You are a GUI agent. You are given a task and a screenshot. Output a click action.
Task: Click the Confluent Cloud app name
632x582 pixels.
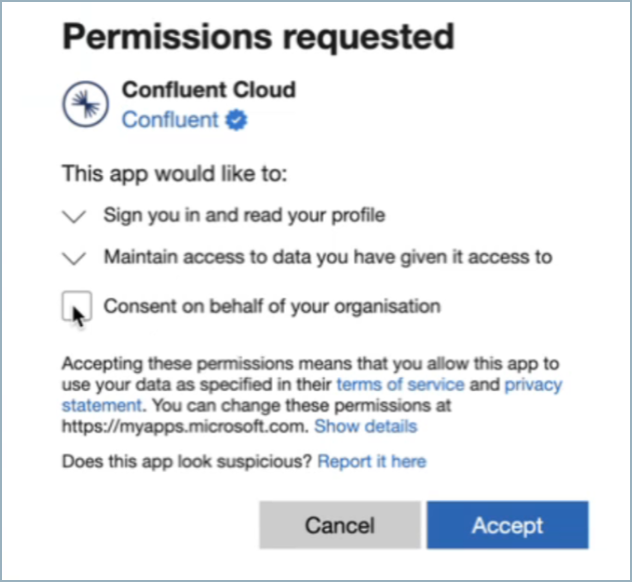click(x=208, y=90)
